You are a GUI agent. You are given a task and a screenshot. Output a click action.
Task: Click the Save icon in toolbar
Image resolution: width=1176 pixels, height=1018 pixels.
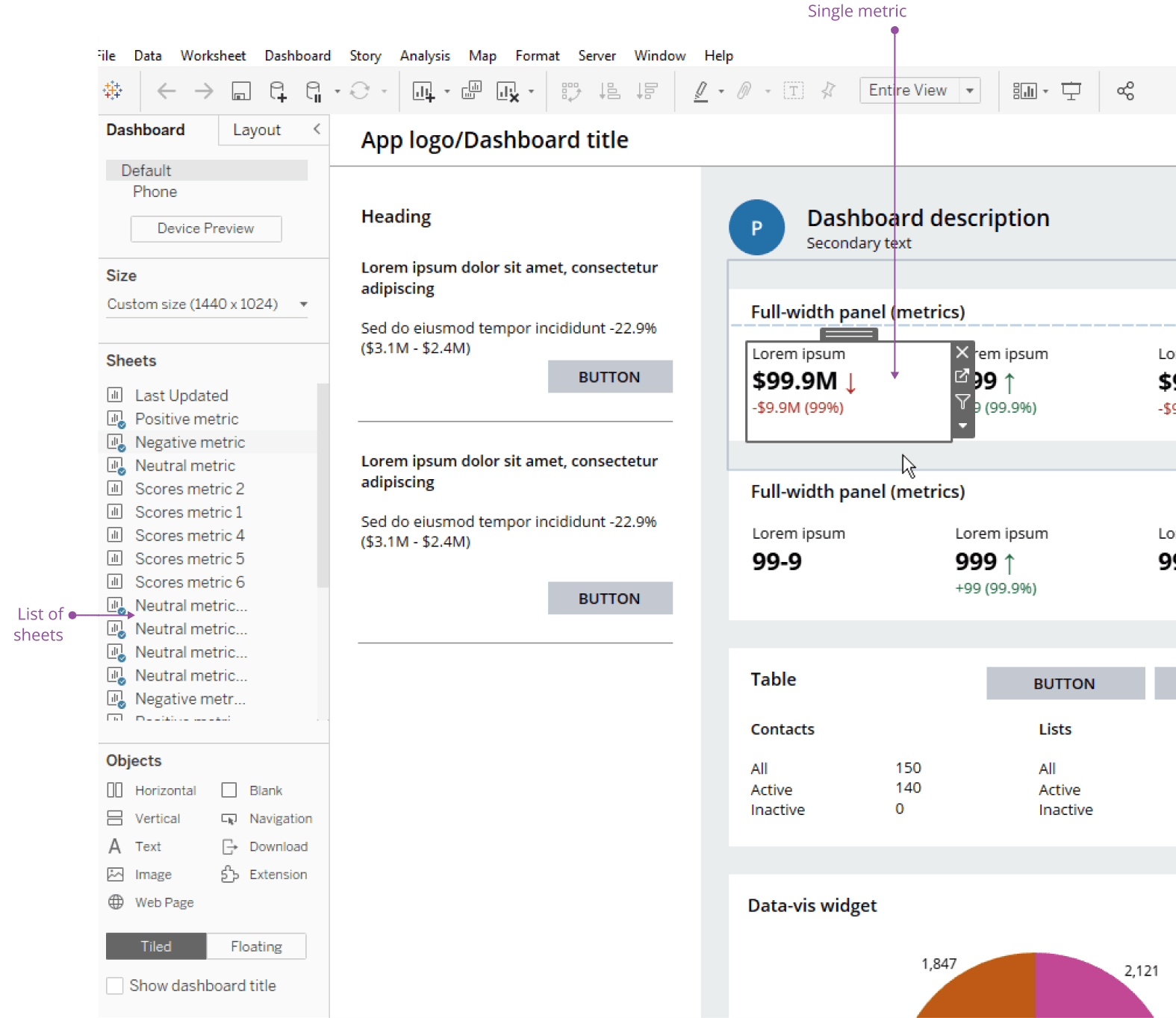[240, 91]
